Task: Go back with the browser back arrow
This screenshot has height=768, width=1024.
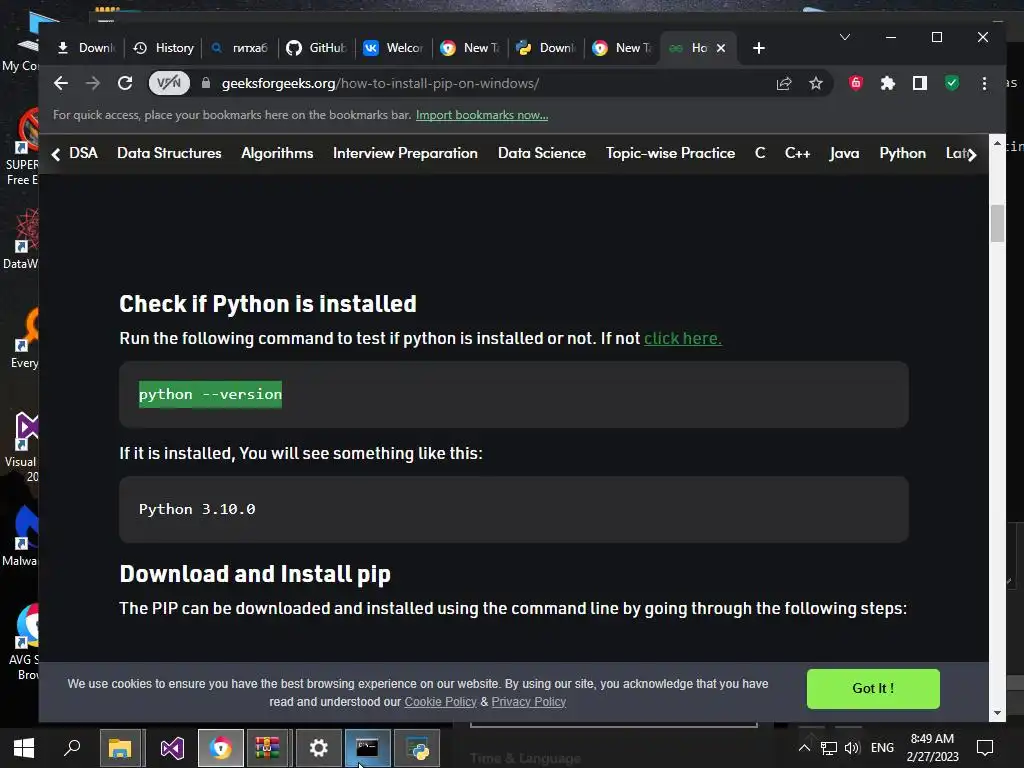Action: pyautogui.click(x=61, y=83)
